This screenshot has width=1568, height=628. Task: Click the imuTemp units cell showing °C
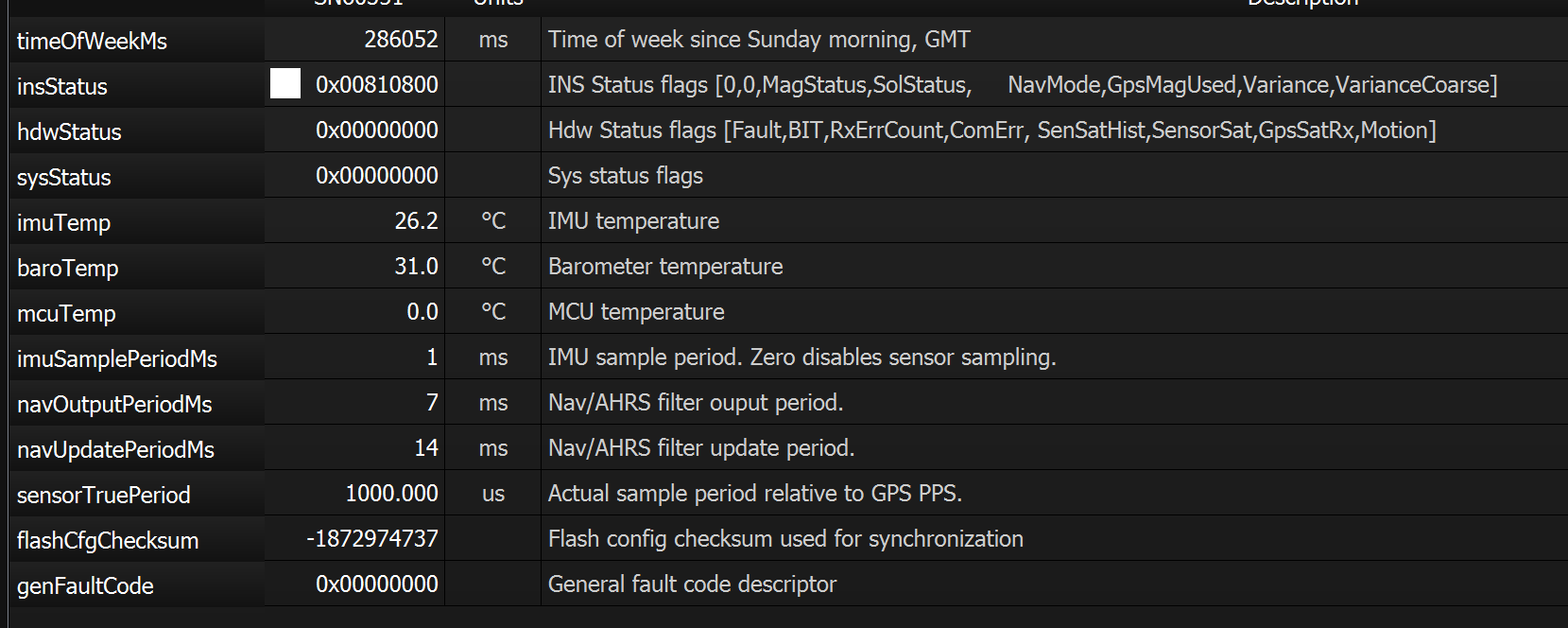point(492,220)
